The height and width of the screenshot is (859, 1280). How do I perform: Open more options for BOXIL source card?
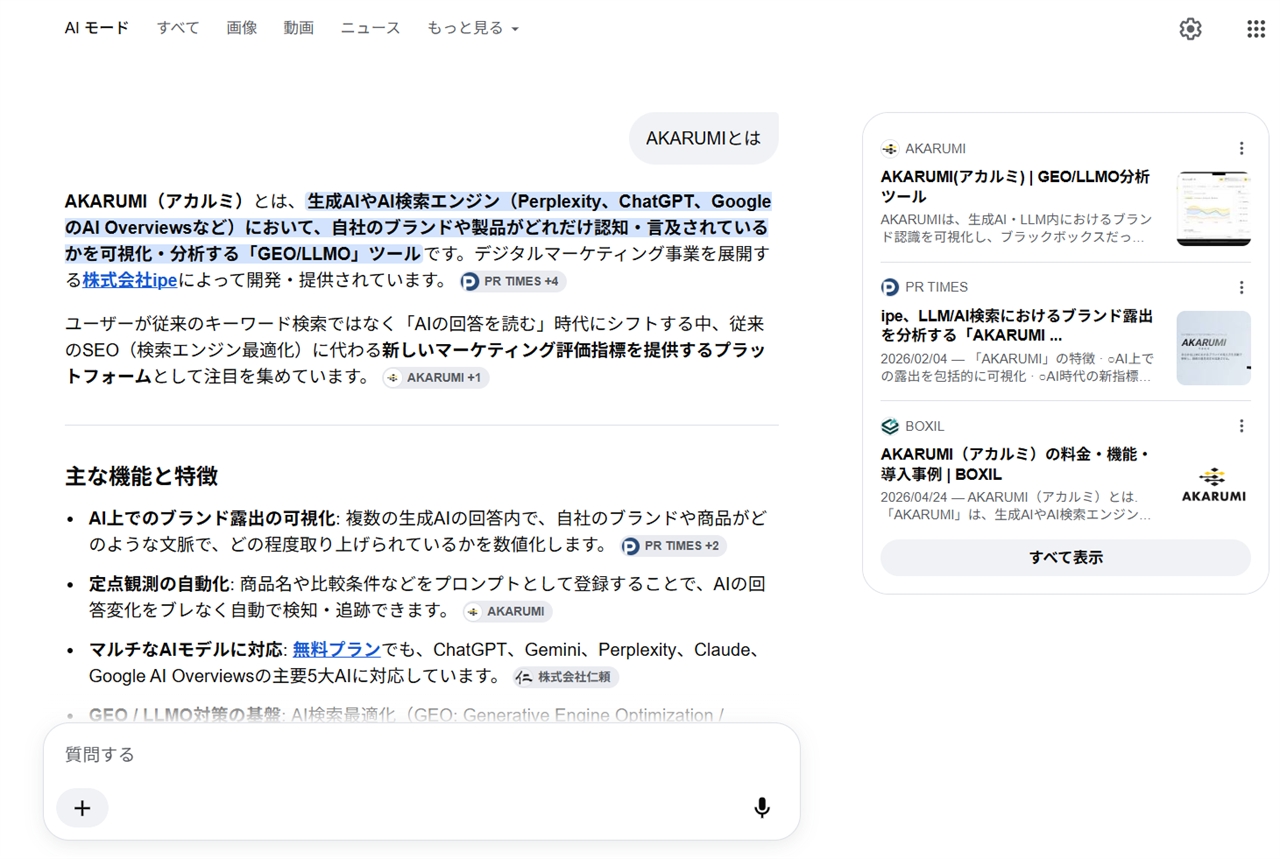point(1241,426)
